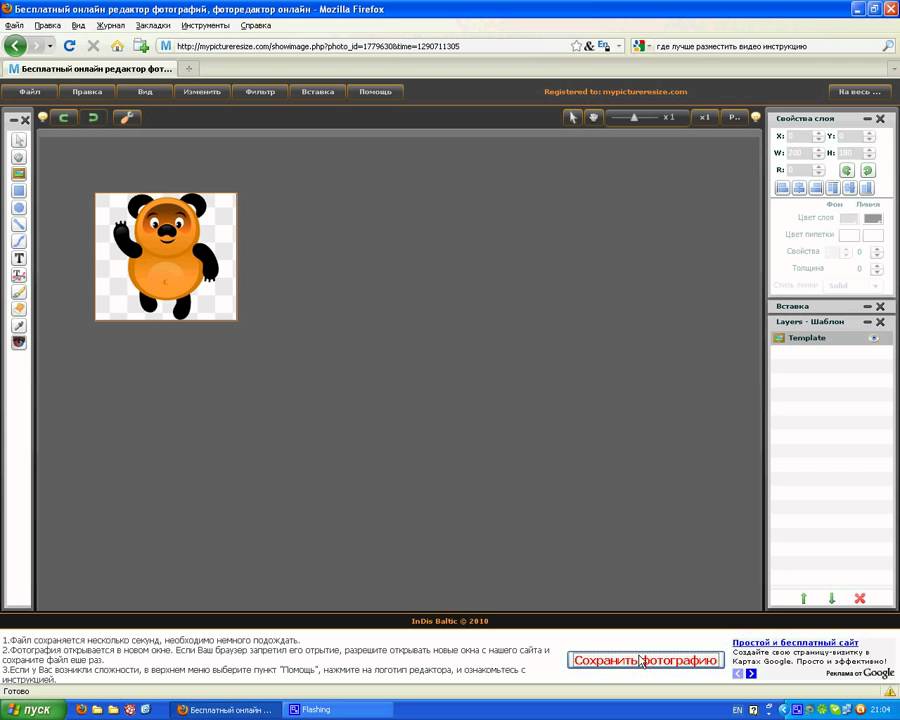Screen dimensions: 900x720
Task: Open the editor Вставка menu button
Action: [317, 92]
